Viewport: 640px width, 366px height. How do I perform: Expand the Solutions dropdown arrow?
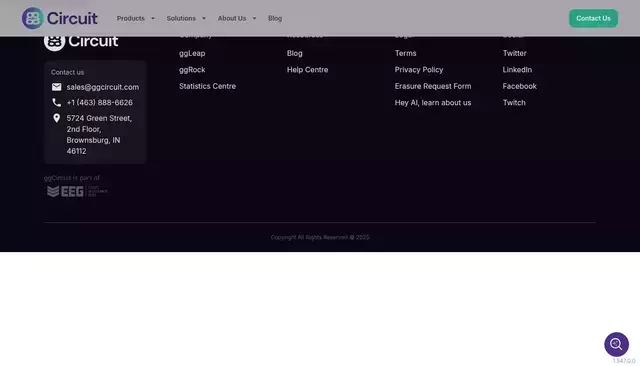pyautogui.click(x=204, y=18)
